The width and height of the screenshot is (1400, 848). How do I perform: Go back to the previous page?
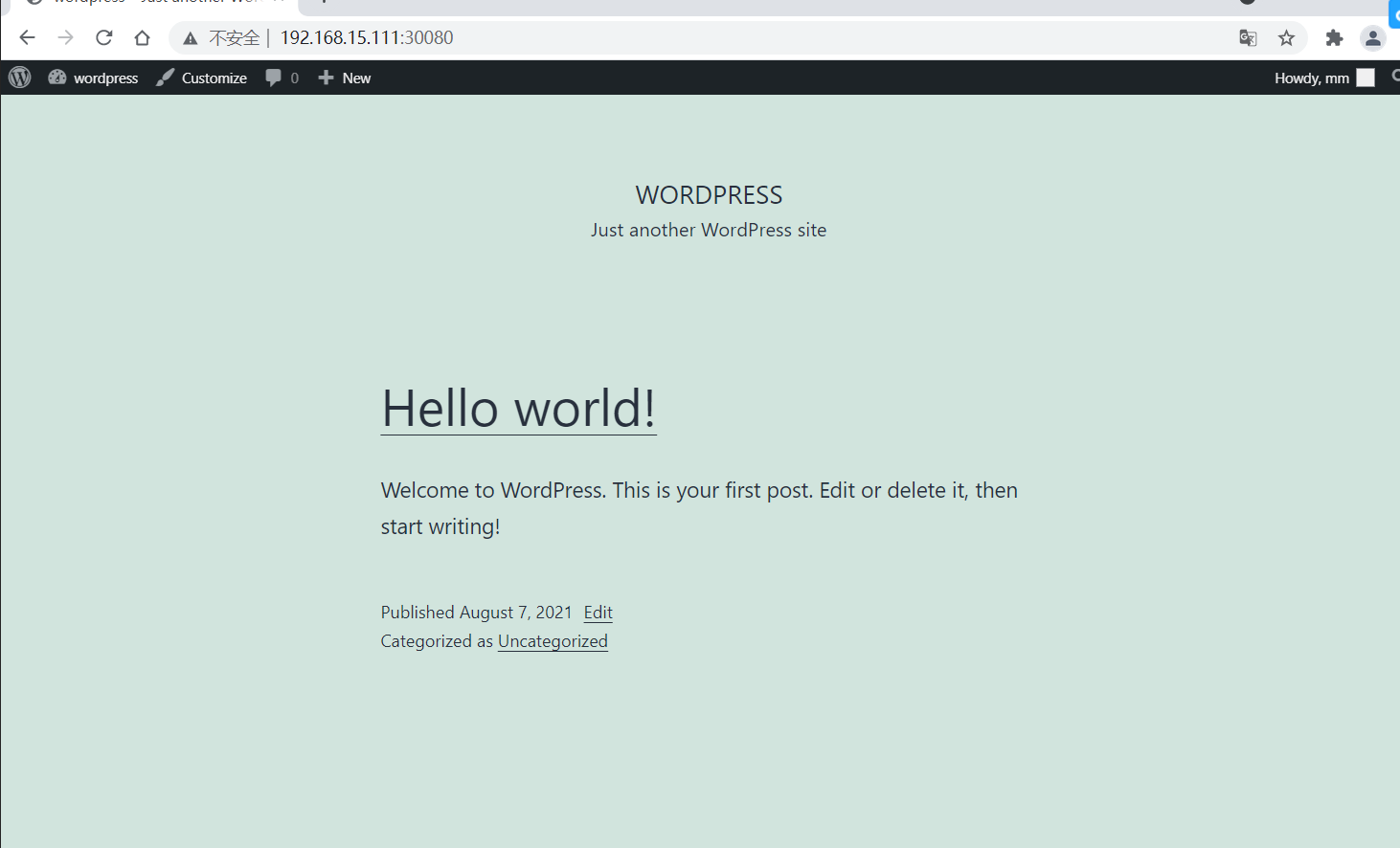click(27, 38)
